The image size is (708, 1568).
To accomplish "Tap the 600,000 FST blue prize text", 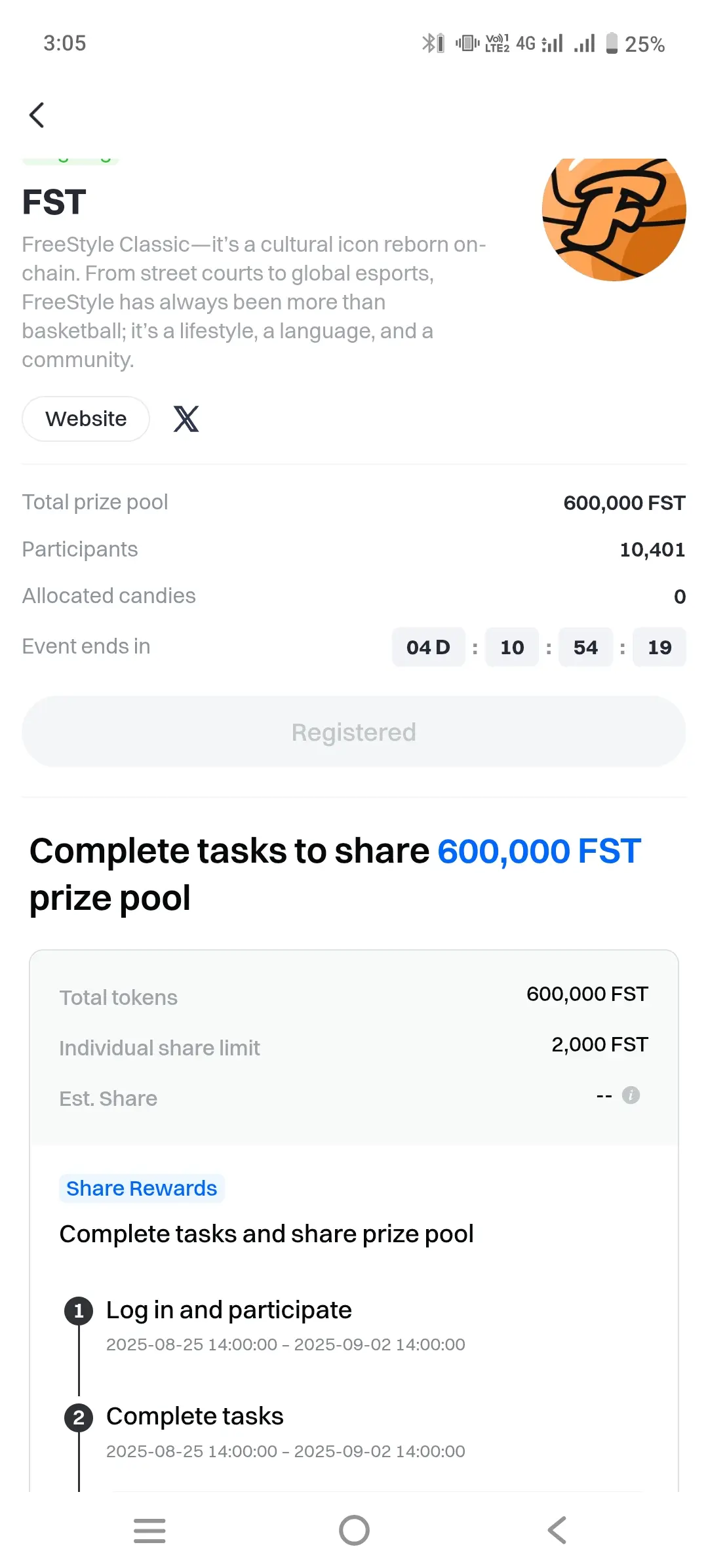I will coord(539,852).
